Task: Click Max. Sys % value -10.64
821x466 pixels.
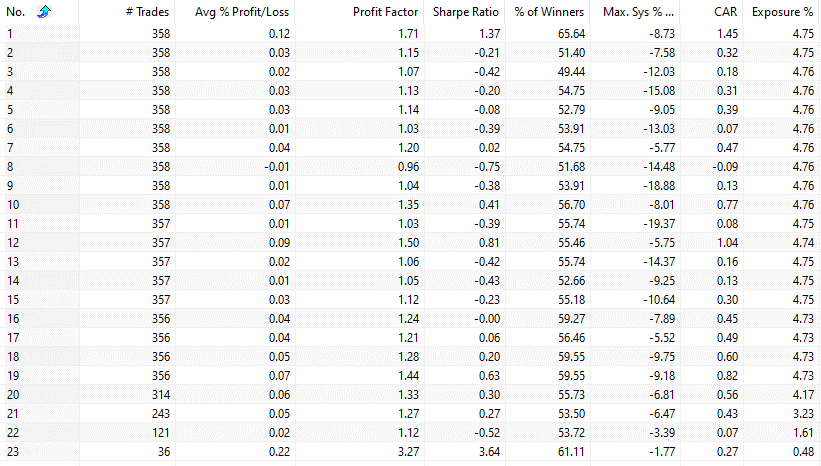Action: tap(659, 299)
